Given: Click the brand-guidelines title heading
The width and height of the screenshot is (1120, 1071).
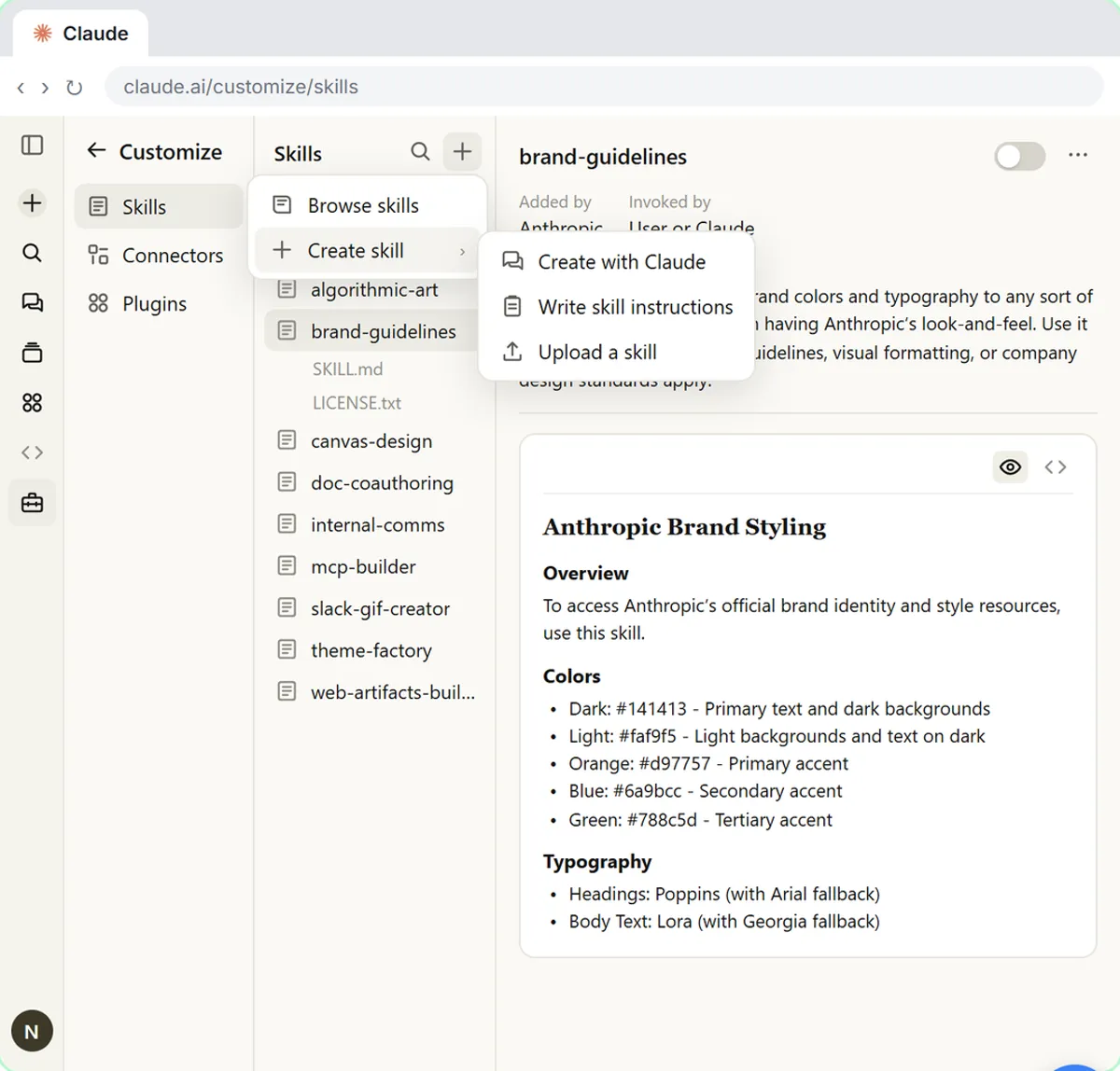Looking at the screenshot, I should click(x=603, y=157).
